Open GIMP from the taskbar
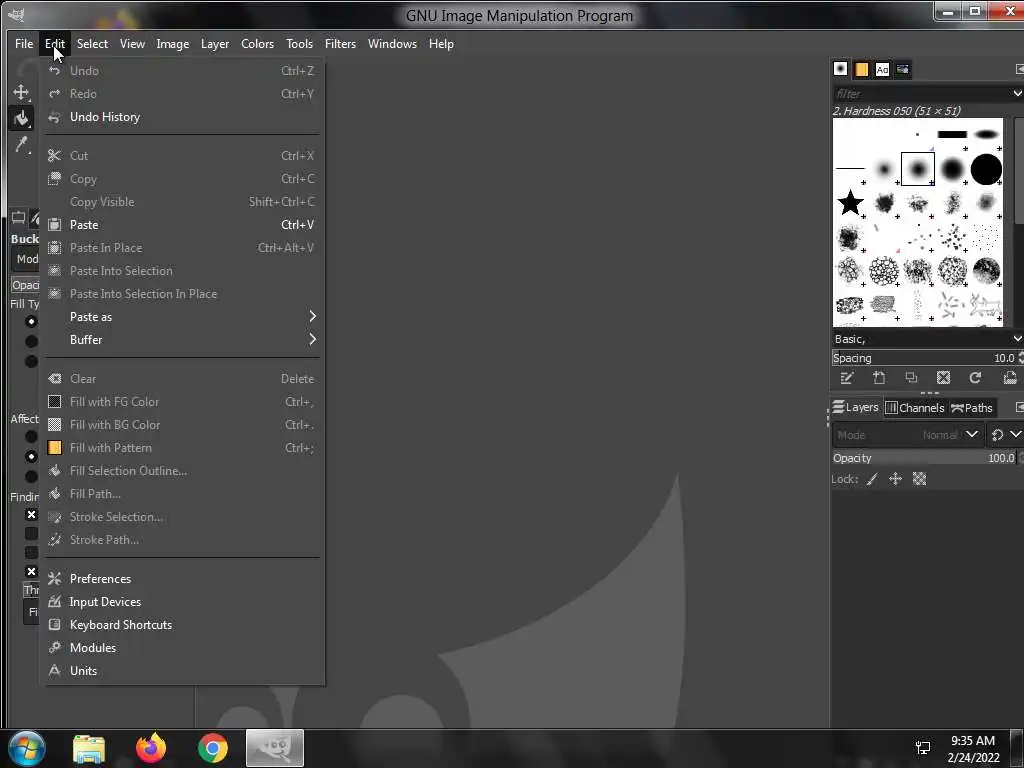This screenshot has height=768, width=1024. [x=274, y=748]
